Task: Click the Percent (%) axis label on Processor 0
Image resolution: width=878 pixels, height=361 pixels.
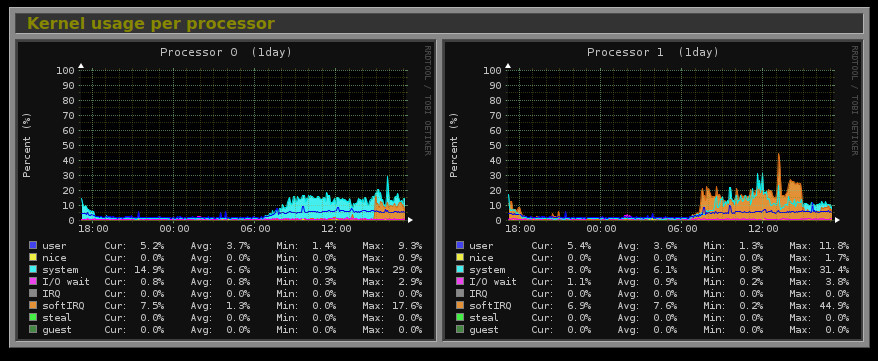Action: click(27, 145)
